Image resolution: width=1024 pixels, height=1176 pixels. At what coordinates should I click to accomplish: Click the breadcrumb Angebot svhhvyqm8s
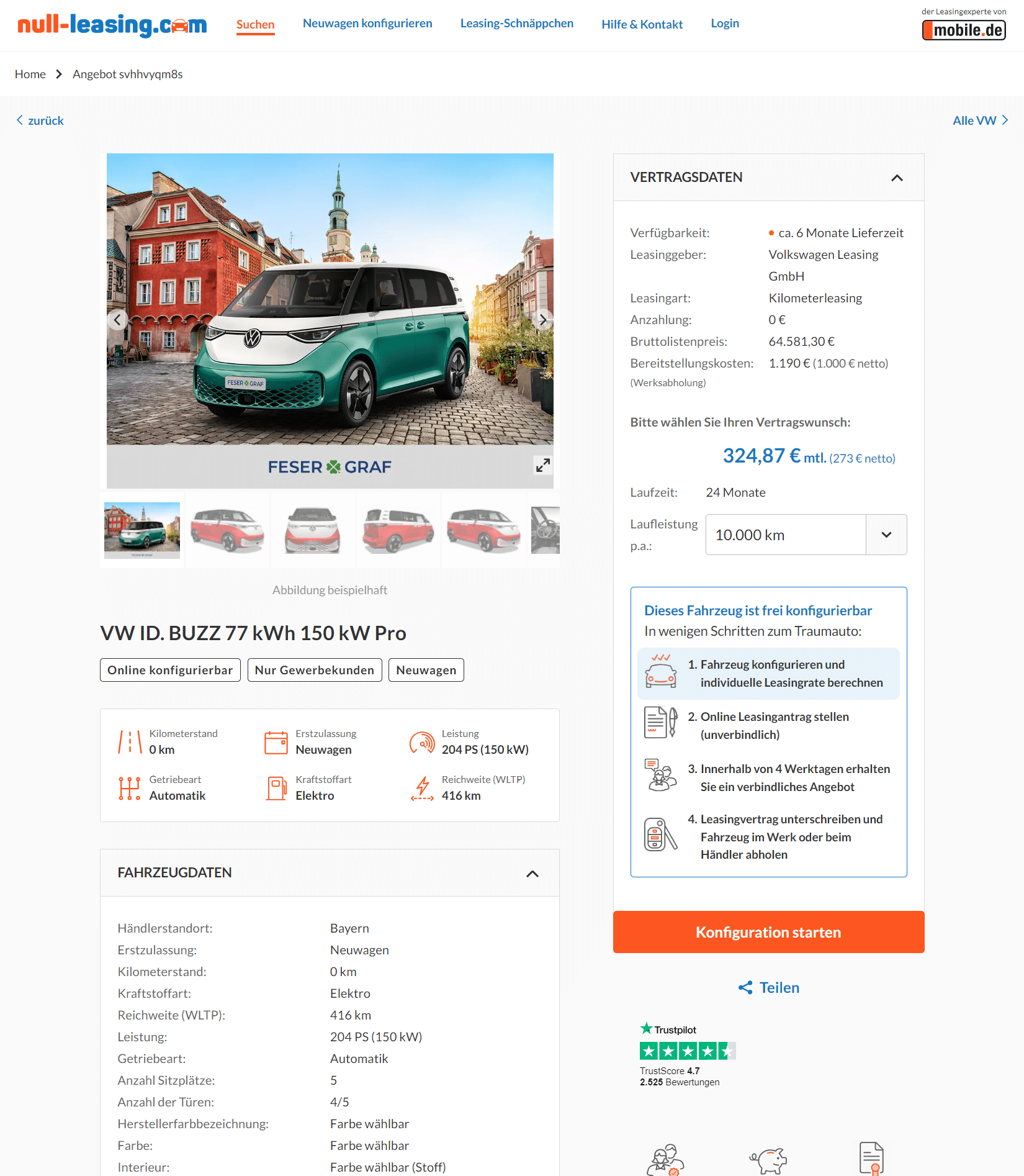[128, 74]
